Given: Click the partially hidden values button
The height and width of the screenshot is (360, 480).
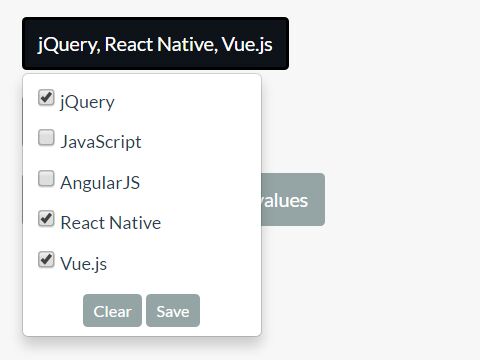Looking at the screenshot, I should 293,200.
